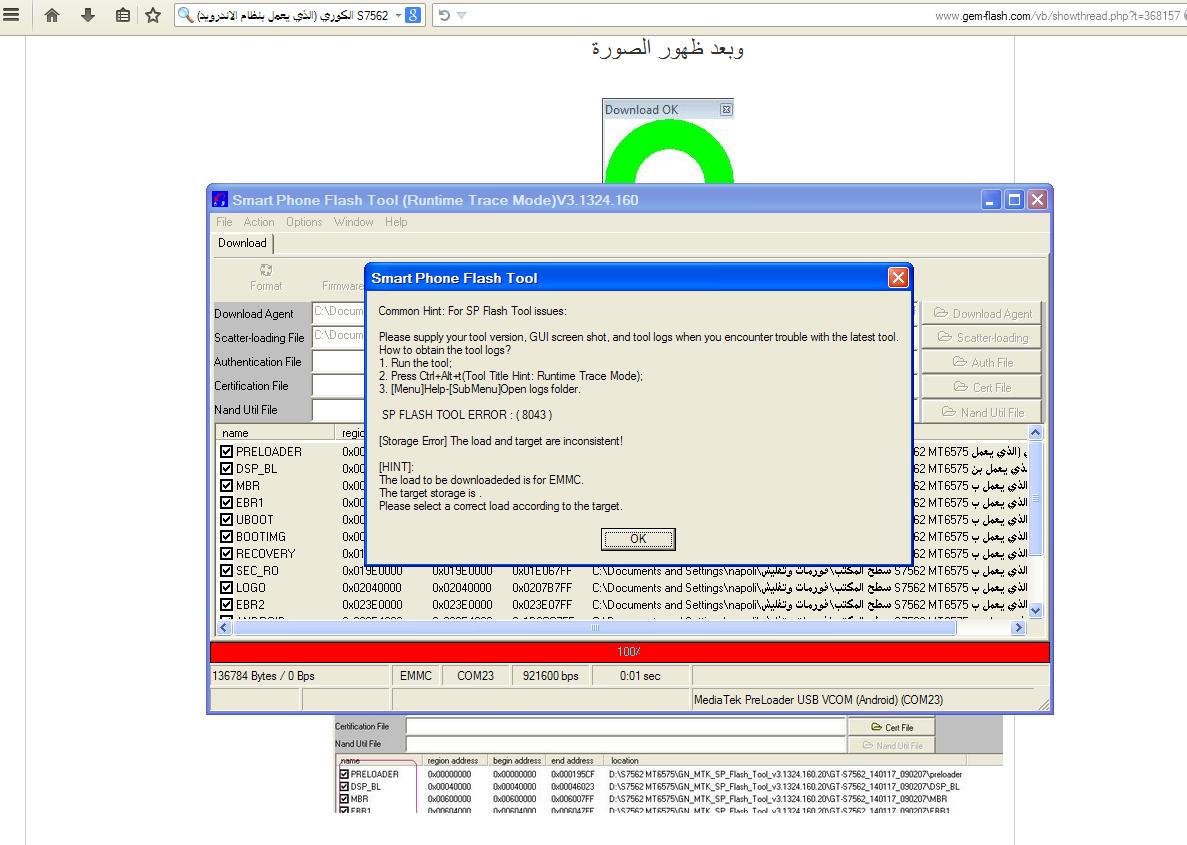
Task: Open search engine dropdown arrow
Action: tap(398, 15)
